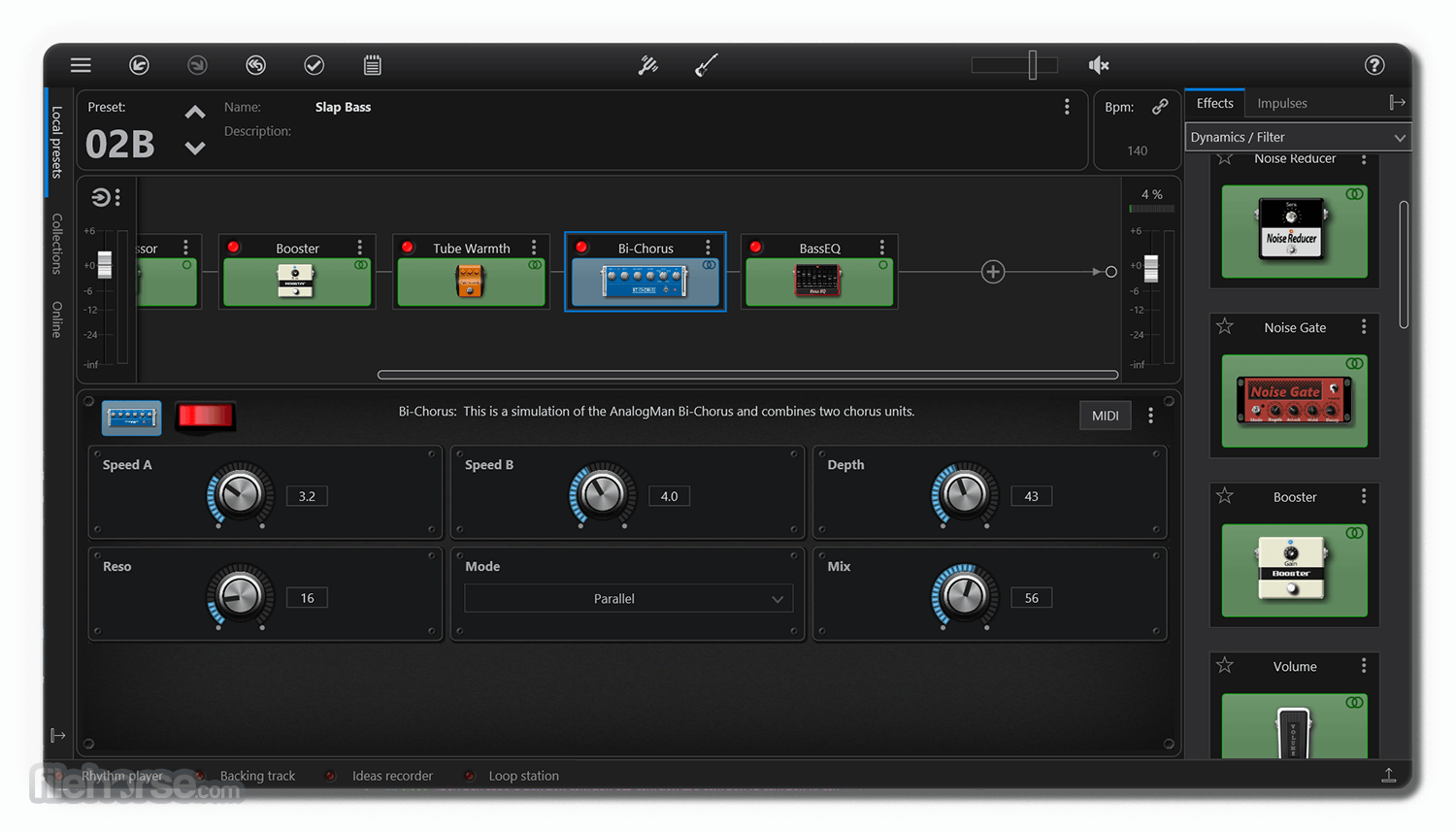1456x833 pixels.
Task: Open the signal chain three-dot menu
Action: [117, 197]
